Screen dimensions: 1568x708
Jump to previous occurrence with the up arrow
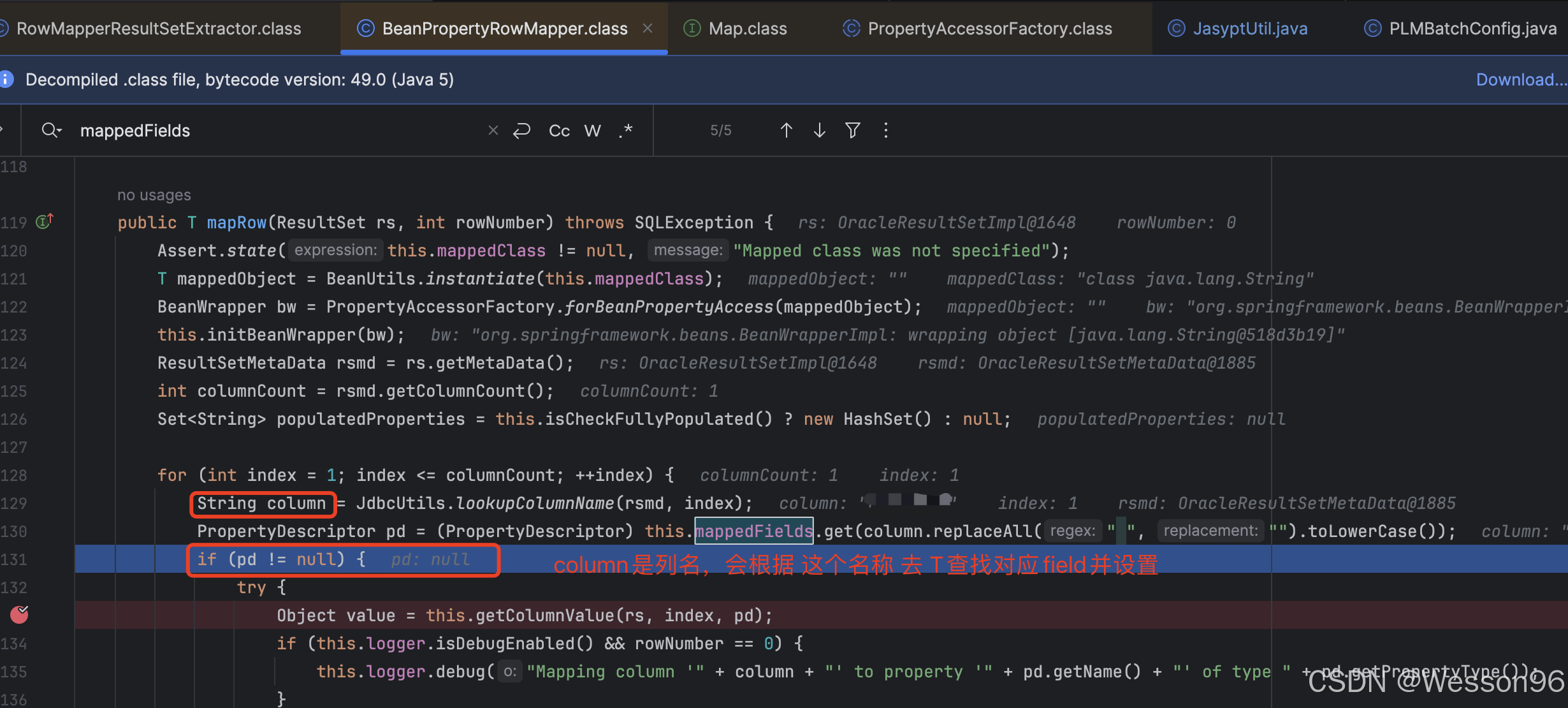(x=787, y=130)
